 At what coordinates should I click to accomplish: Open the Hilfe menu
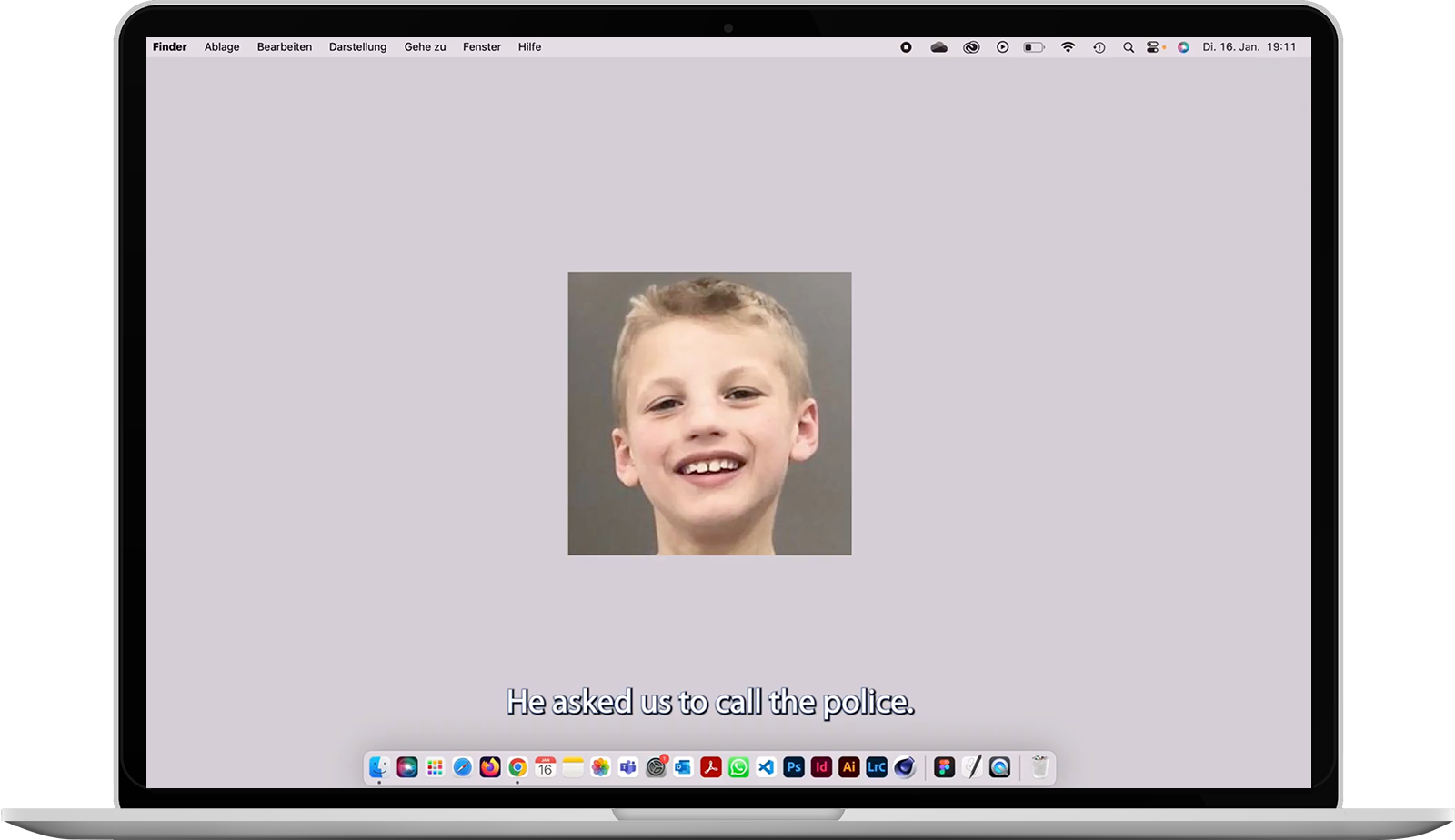click(529, 47)
